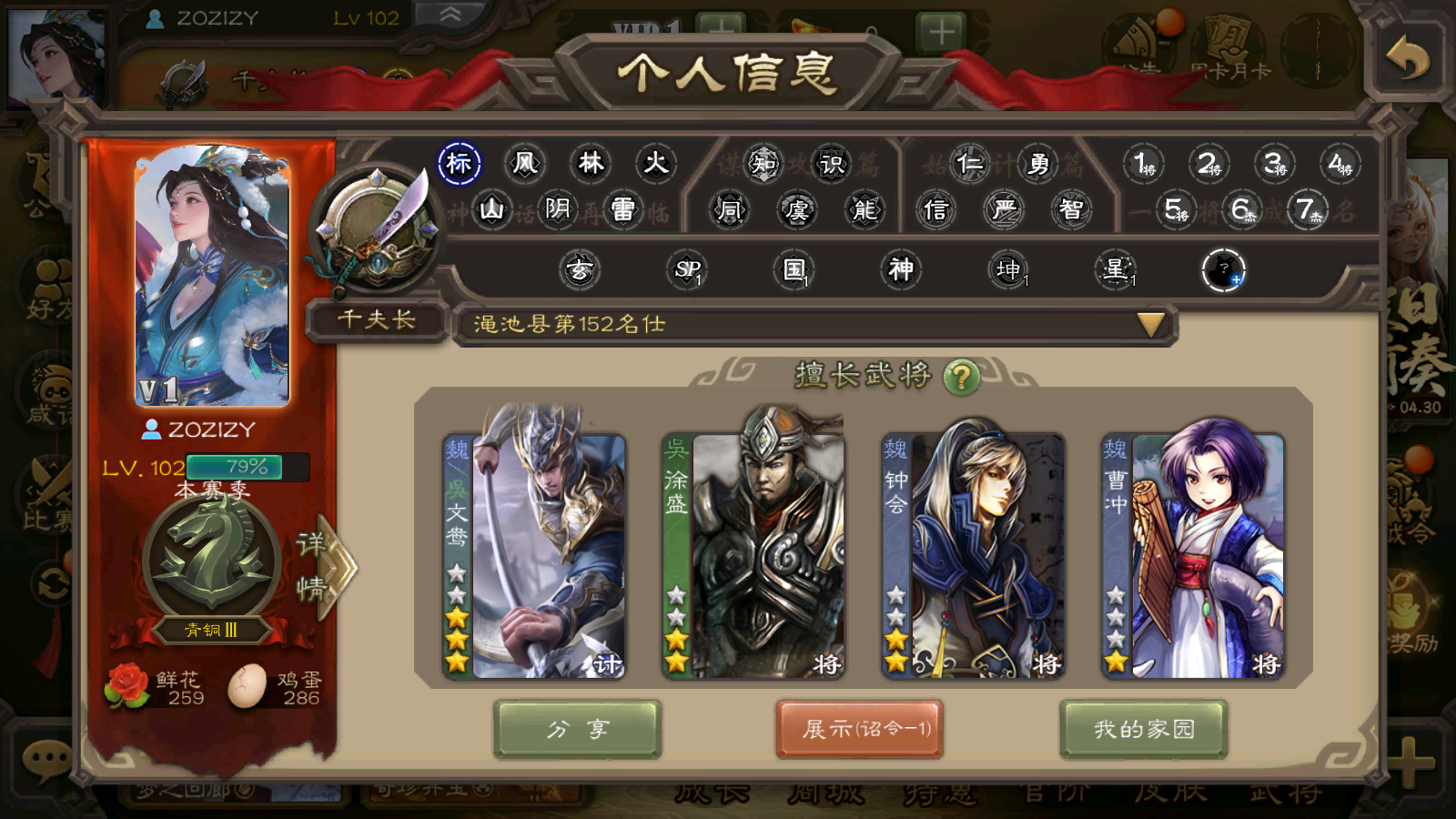Expand the 详情 arrow panel
The height and width of the screenshot is (819, 1456).
tap(325, 568)
